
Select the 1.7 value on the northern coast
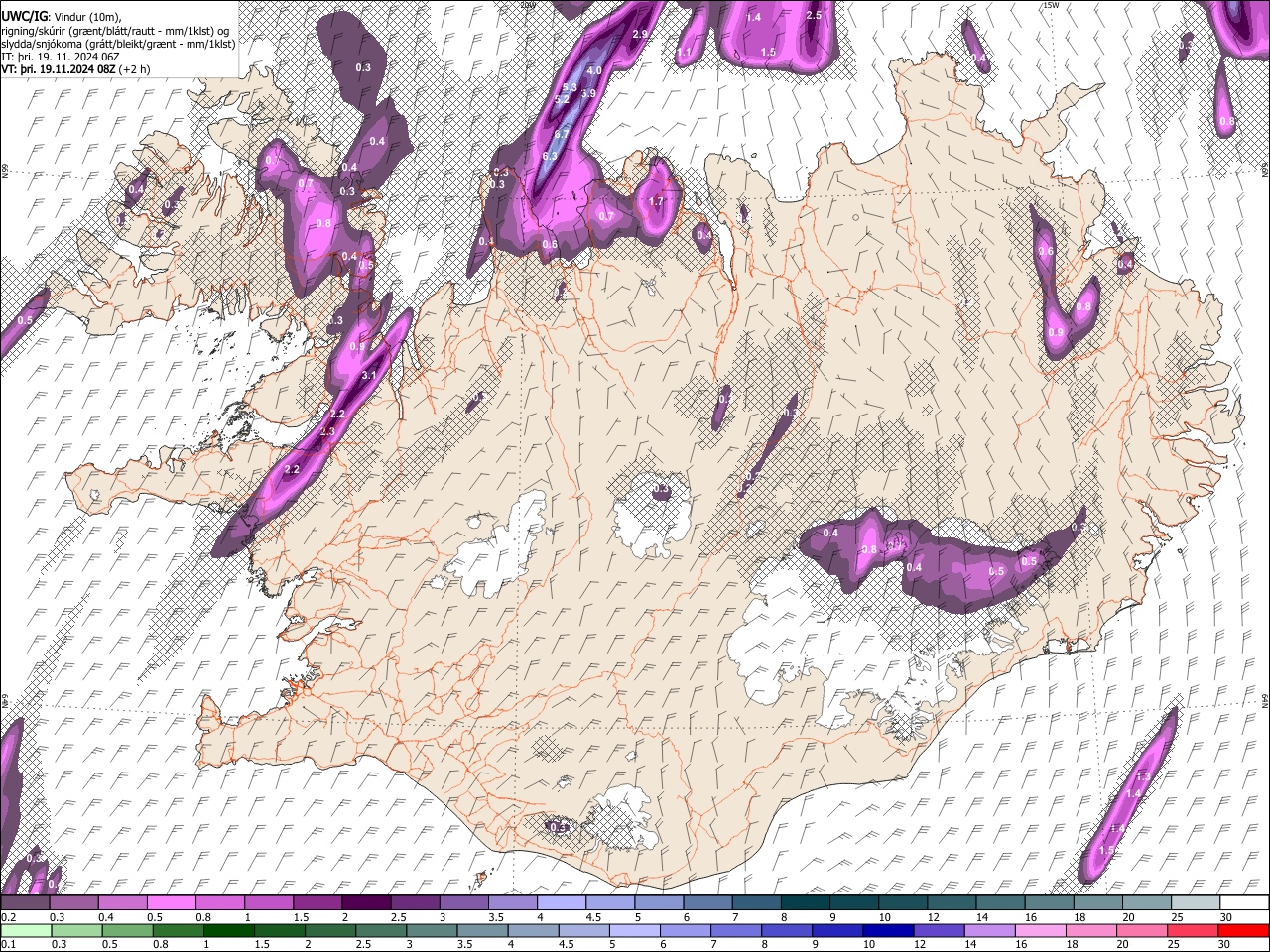coord(656,202)
